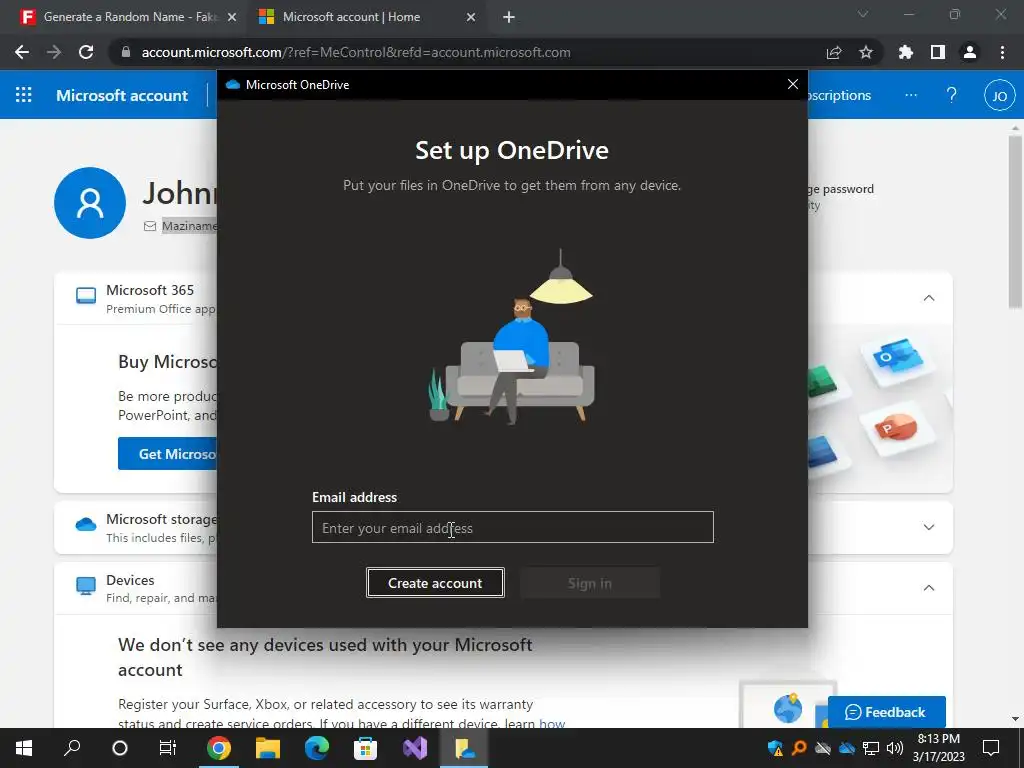The image size is (1024, 768).
Task: Open the network tray icon
Action: [x=871, y=748]
